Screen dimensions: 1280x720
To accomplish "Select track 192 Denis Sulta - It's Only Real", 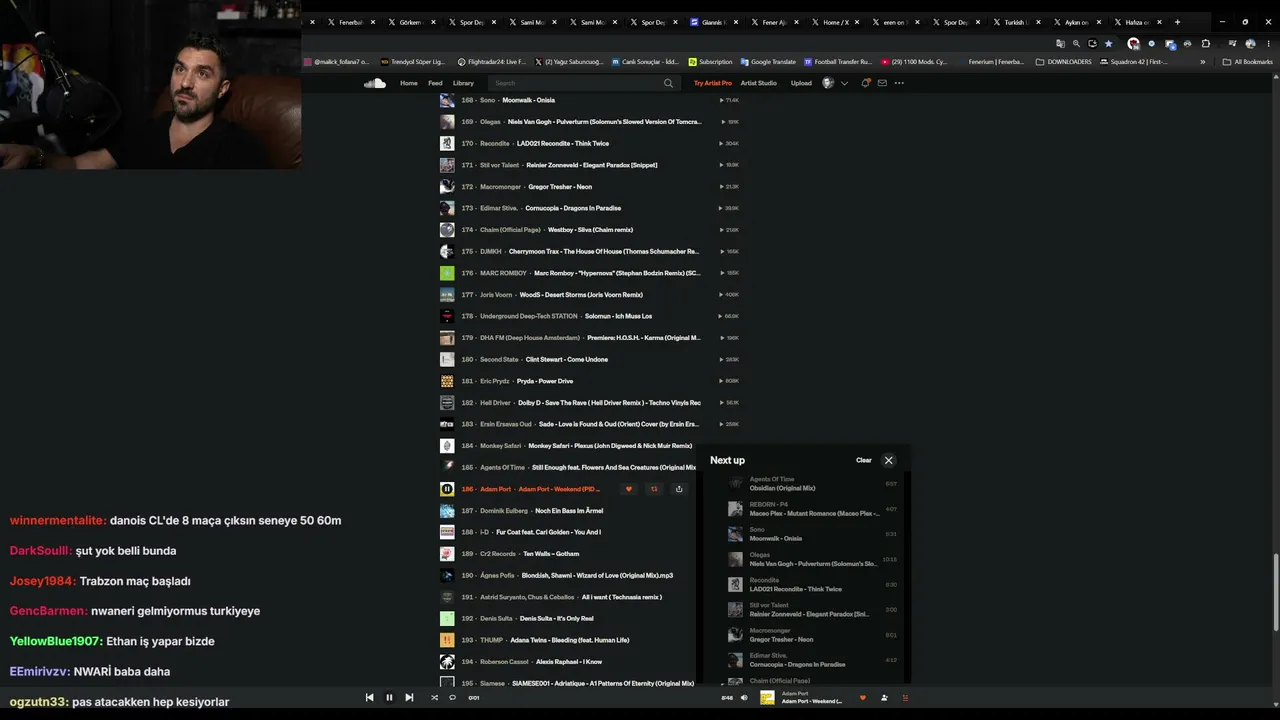I will [557, 619].
